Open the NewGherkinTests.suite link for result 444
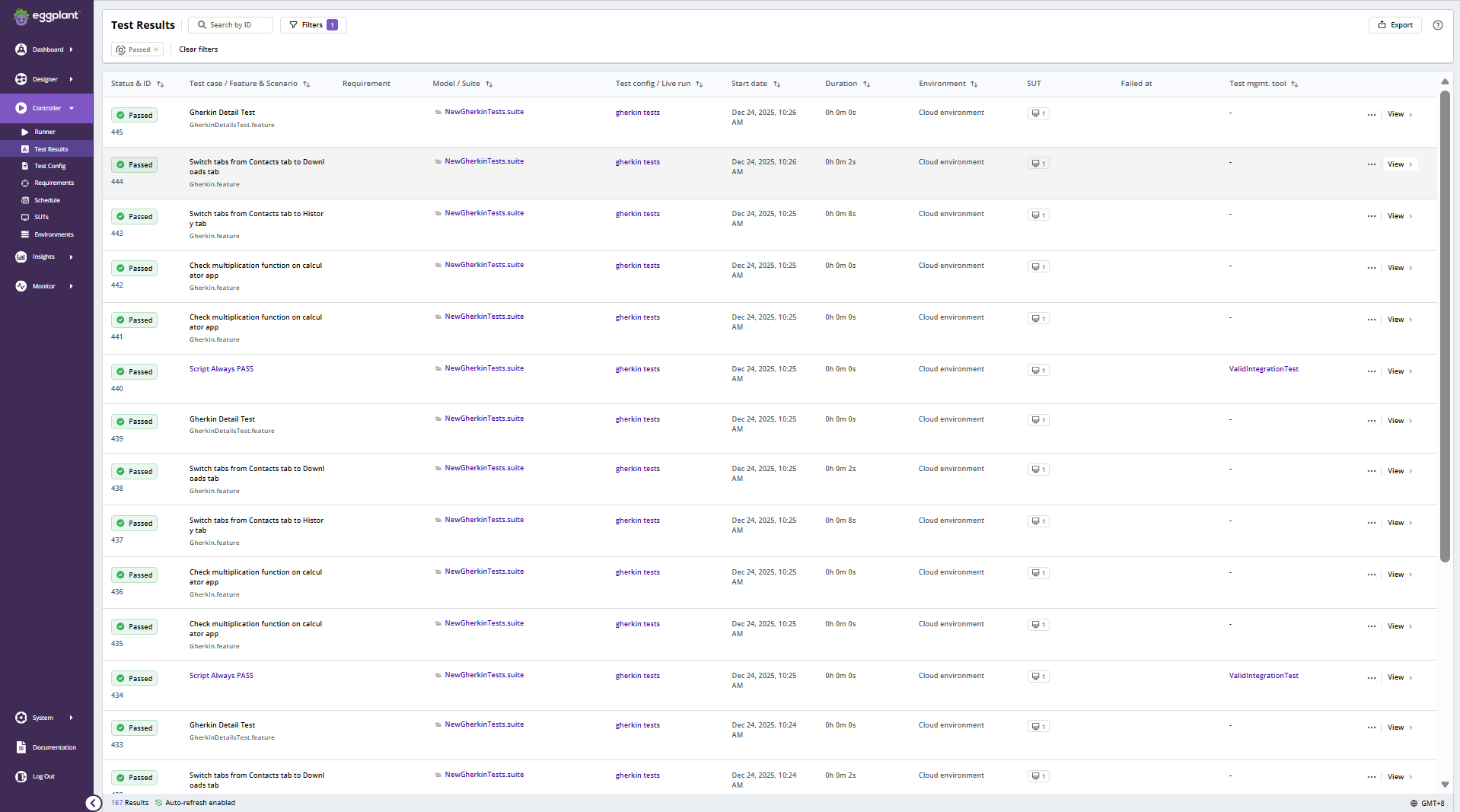This screenshot has height=812, width=1460. [483, 161]
